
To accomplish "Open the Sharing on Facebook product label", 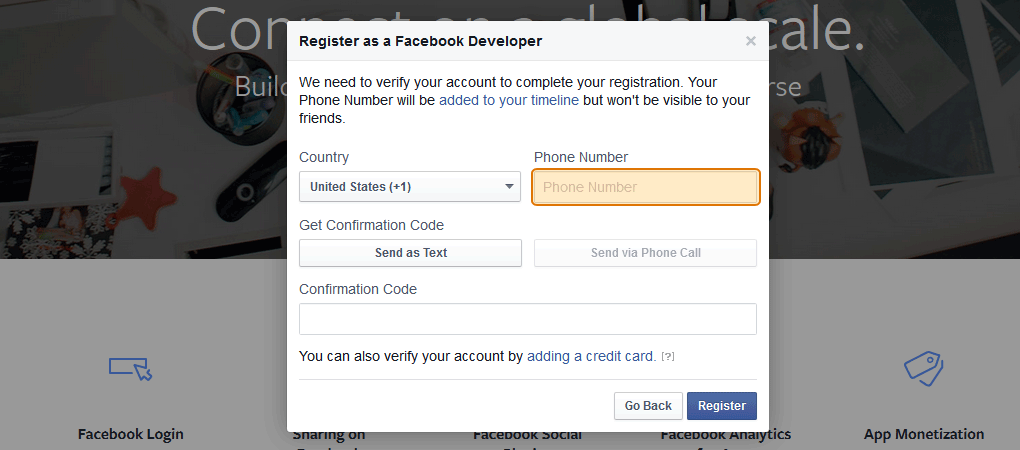I will tap(329, 435).
